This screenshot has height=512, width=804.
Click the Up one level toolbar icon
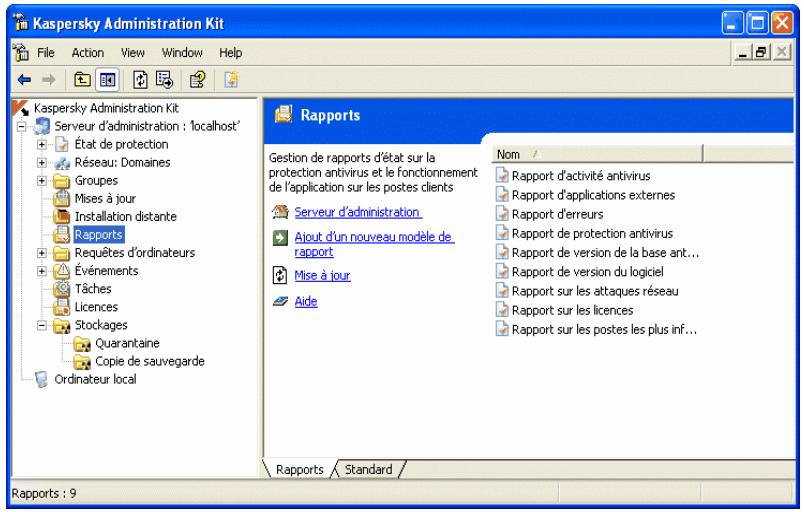pos(82,80)
